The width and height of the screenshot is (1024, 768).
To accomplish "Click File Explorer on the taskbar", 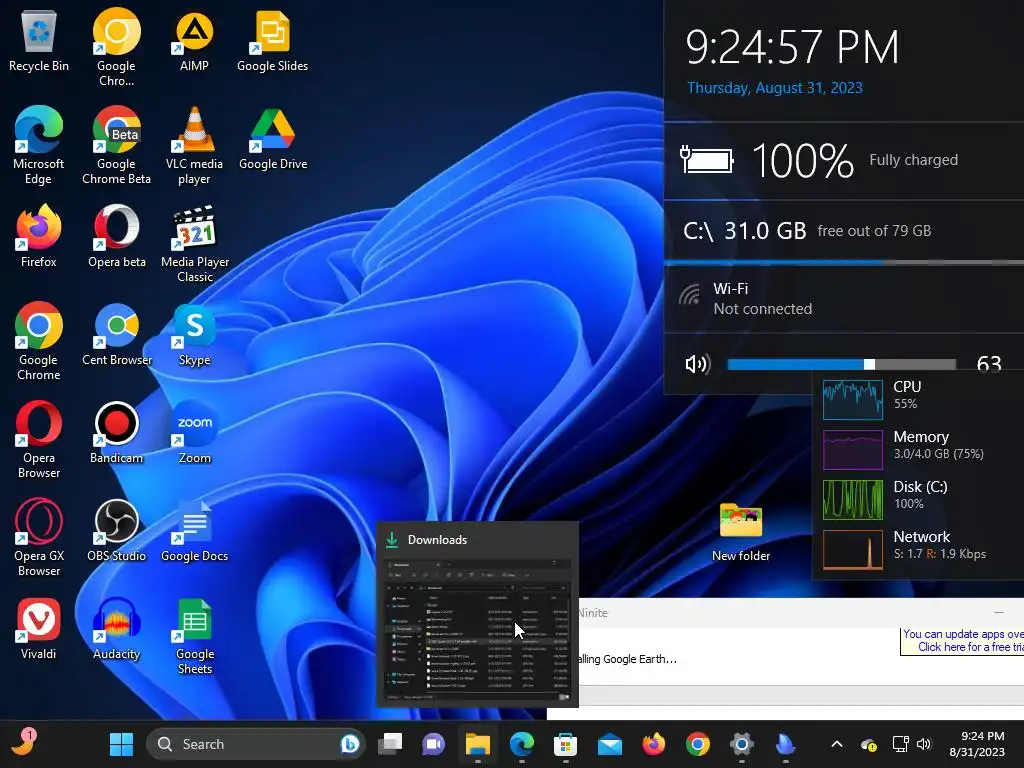I will point(477,744).
